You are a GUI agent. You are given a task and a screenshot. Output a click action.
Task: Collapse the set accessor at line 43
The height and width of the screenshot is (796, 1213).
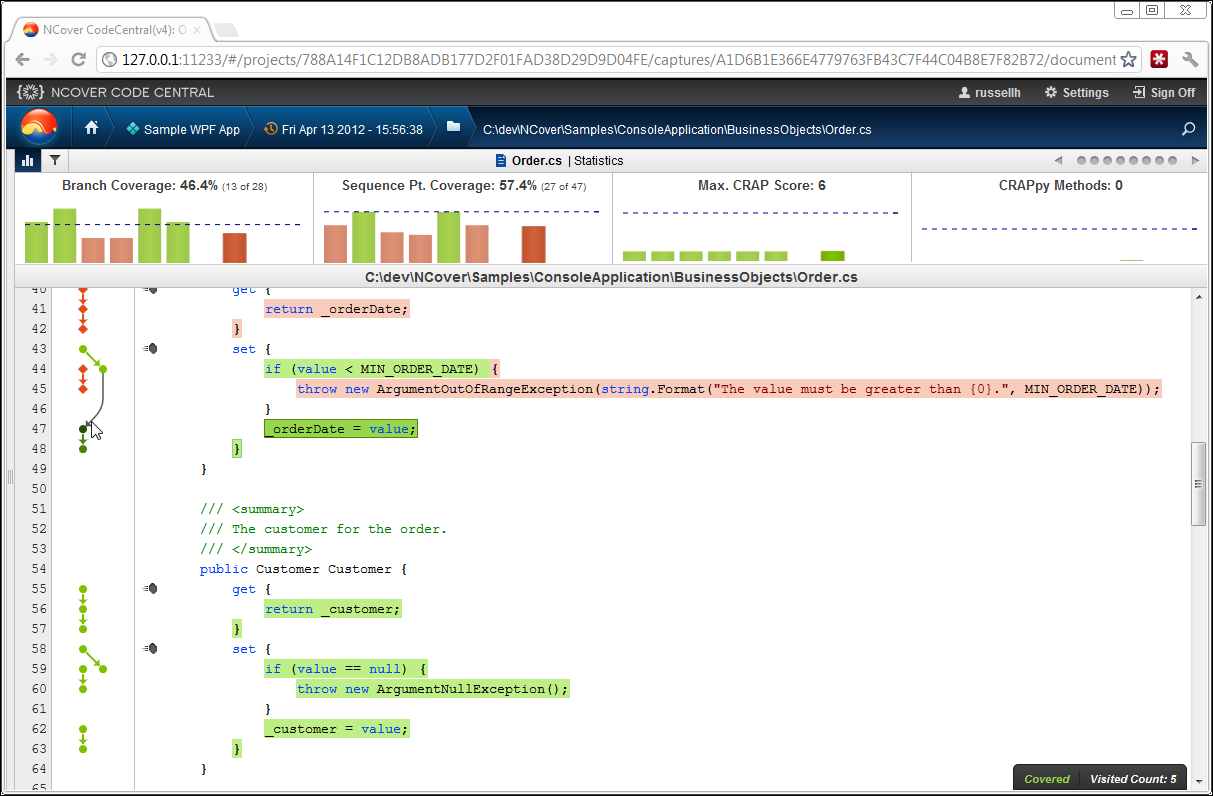coord(150,349)
